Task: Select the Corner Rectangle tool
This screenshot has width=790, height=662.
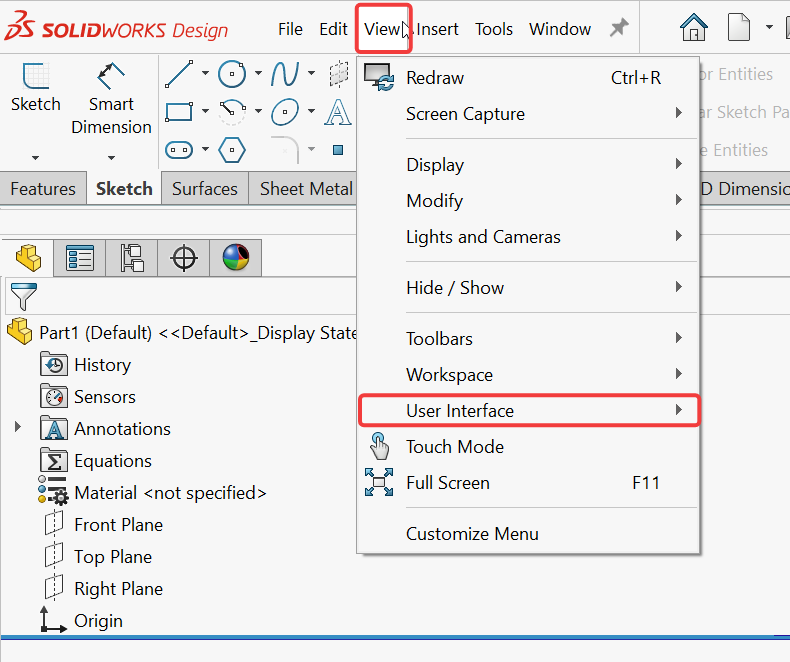Action: click(179, 111)
